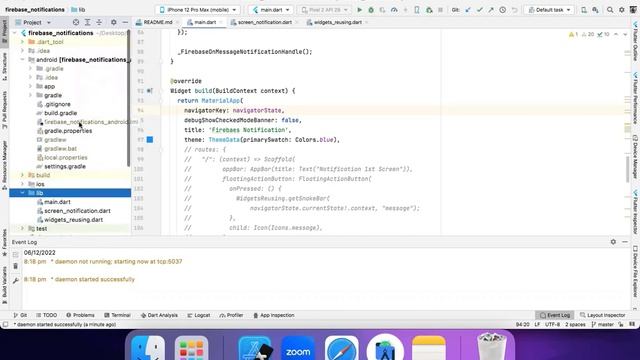
Task: Open Search Everywhere magnifier icon
Action: (x=610, y=10)
